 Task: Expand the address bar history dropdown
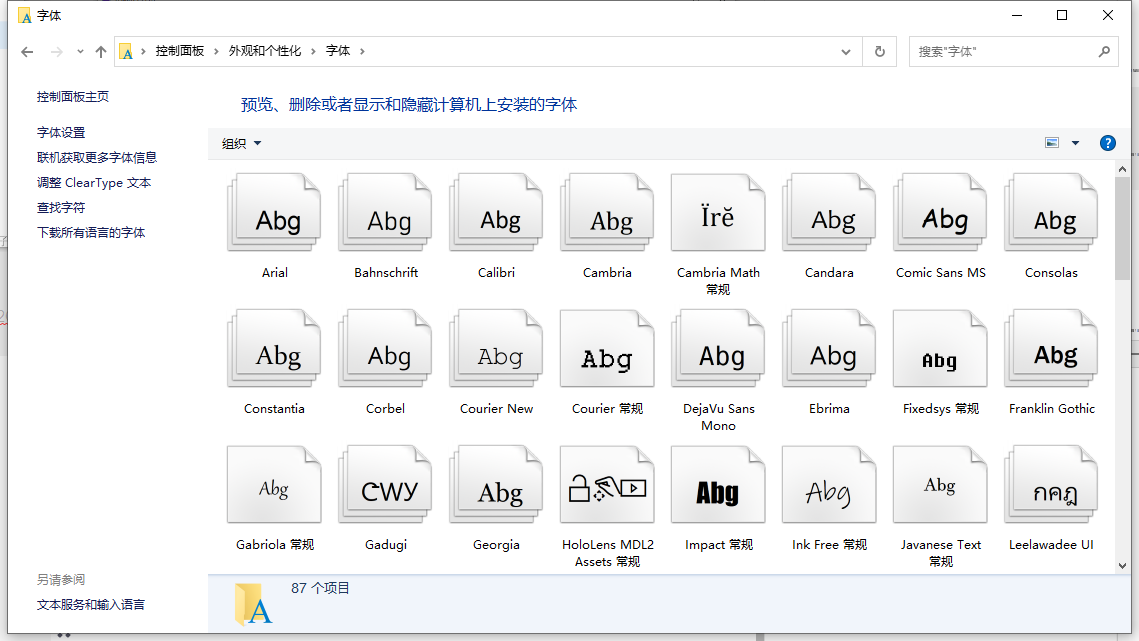845,51
